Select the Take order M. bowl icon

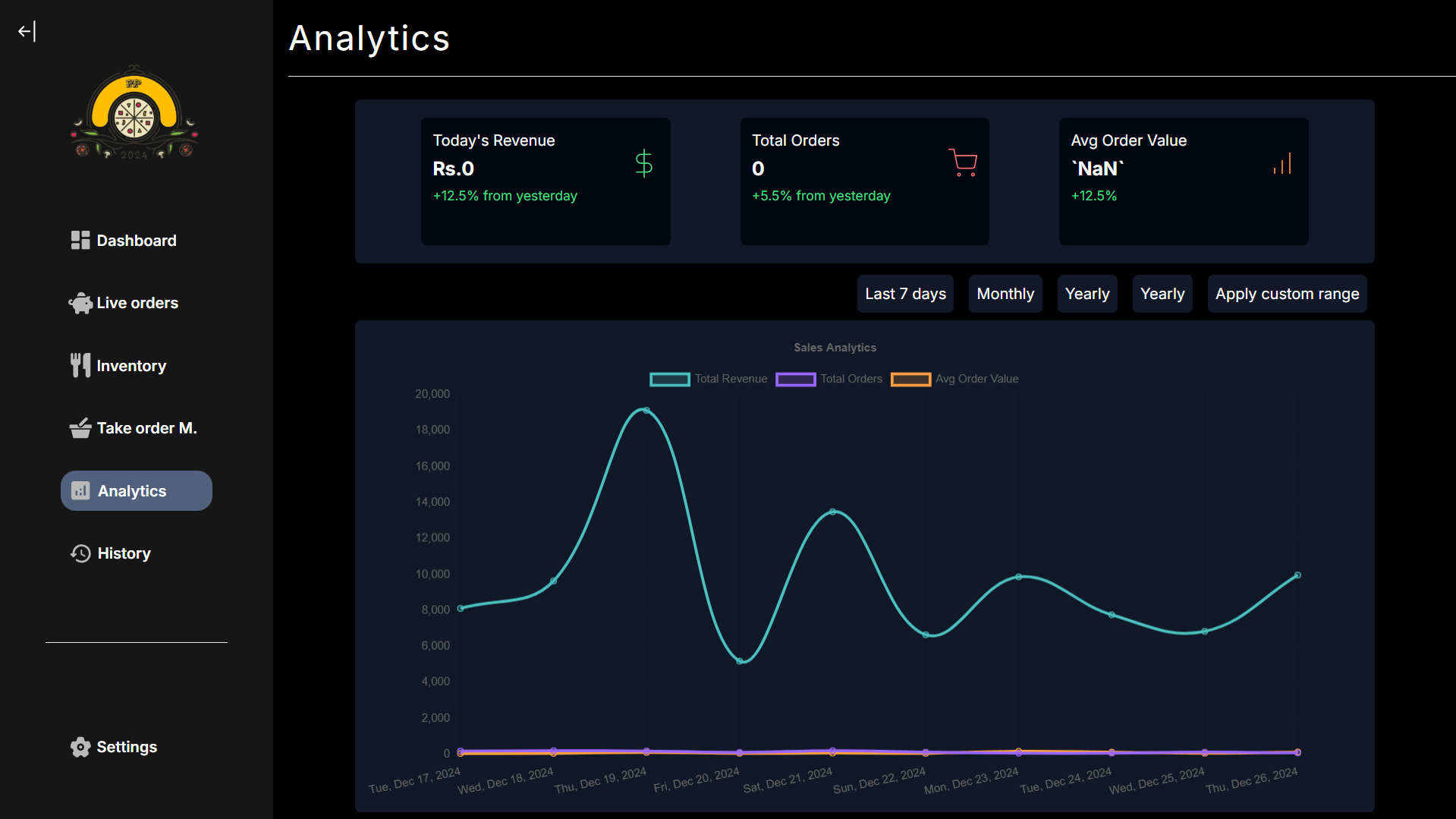pos(80,428)
